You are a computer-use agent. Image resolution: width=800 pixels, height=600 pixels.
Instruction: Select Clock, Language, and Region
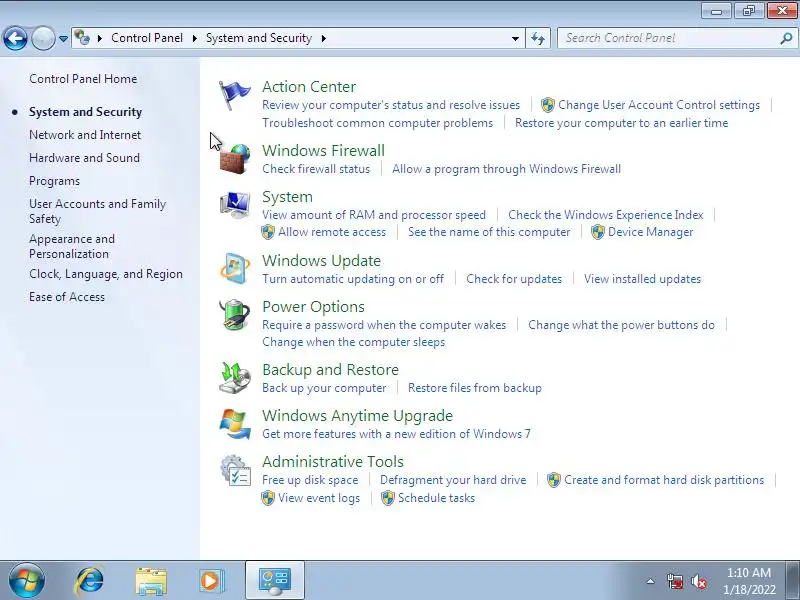(106, 274)
